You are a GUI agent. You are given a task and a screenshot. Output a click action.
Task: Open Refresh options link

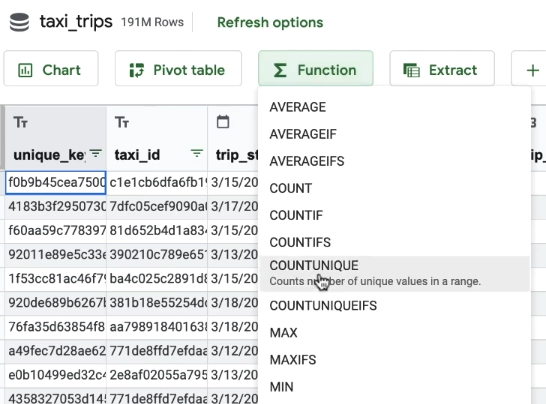click(x=270, y=22)
